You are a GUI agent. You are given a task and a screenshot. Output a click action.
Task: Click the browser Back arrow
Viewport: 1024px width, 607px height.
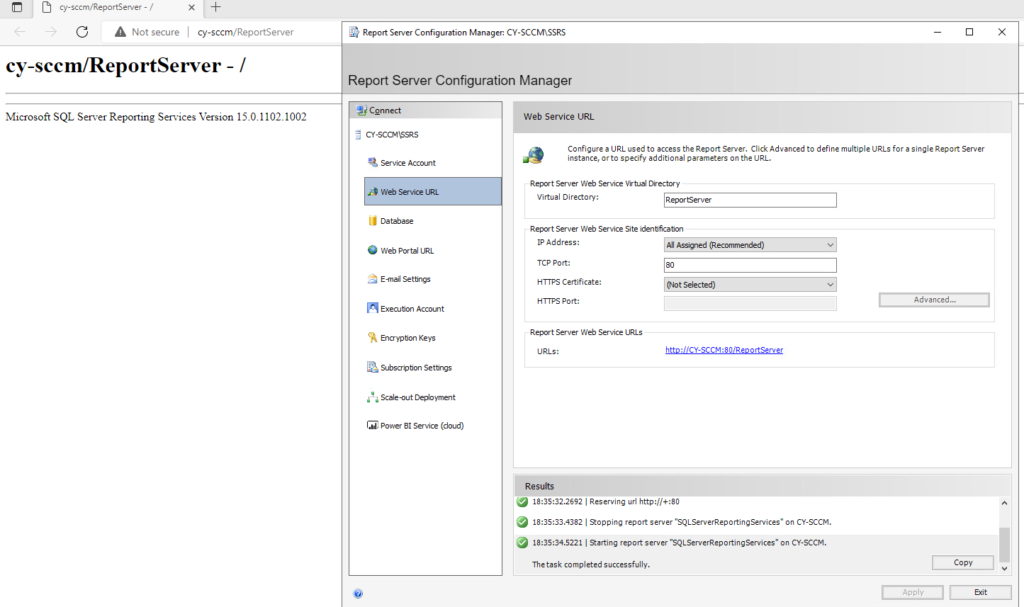coord(20,31)
